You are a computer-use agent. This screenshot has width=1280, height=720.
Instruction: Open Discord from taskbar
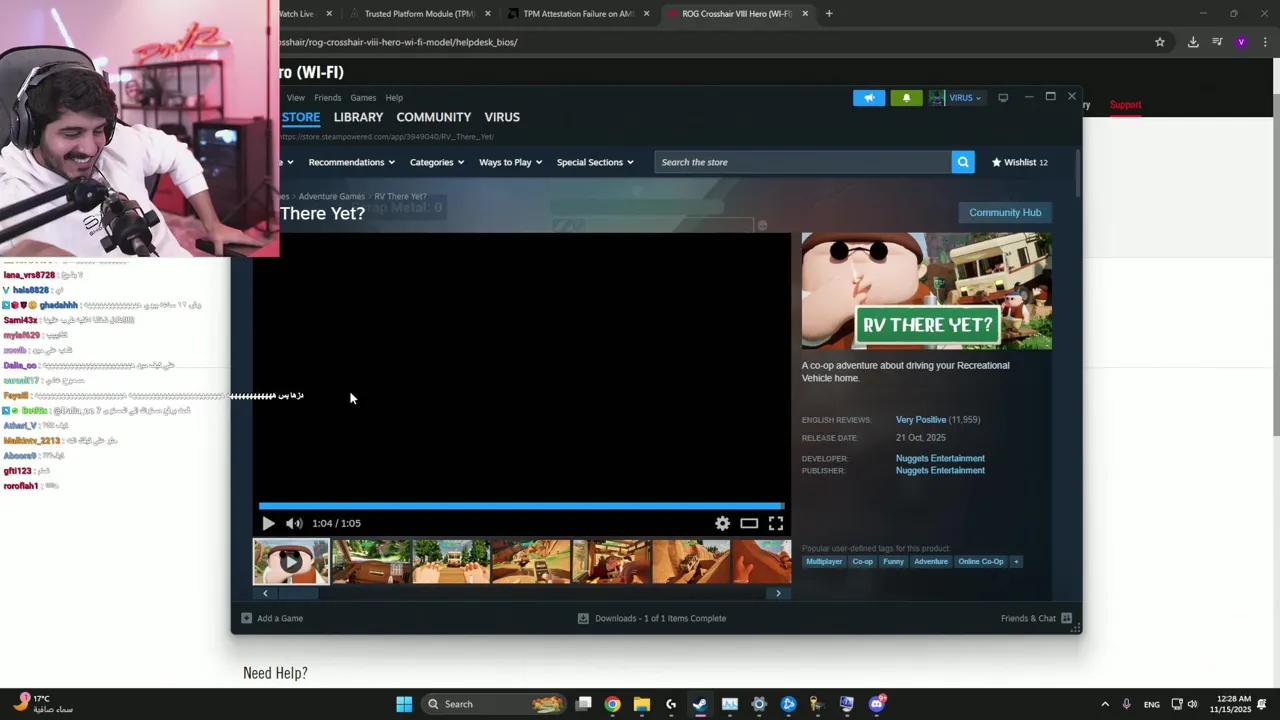click(x=877, y=704)
